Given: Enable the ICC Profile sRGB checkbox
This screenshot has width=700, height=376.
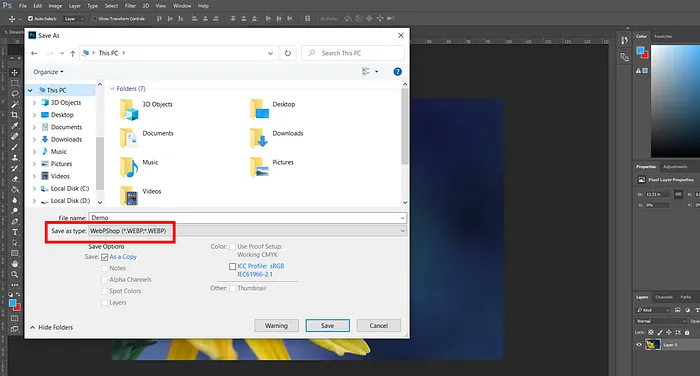Looking at the screenshot, I should click(x=232, y=267).
